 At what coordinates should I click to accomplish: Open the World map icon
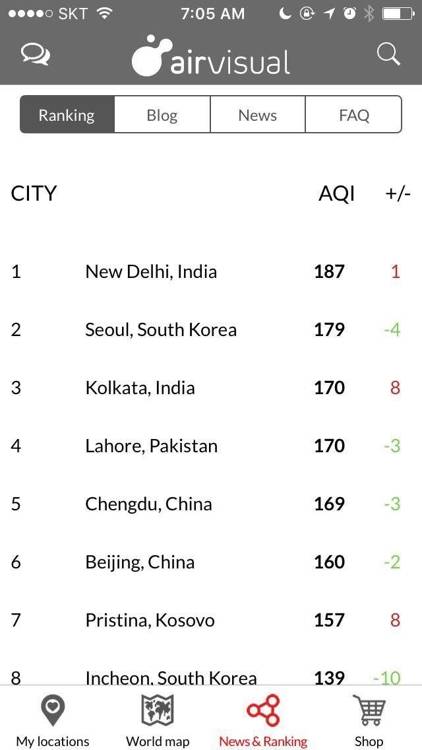[x=157, y=710]
